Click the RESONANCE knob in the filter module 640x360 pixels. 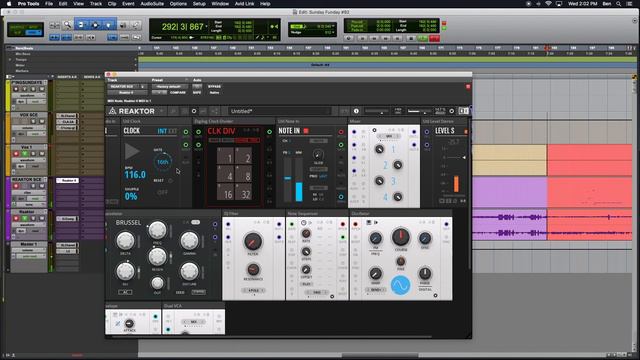pos(253,269)
